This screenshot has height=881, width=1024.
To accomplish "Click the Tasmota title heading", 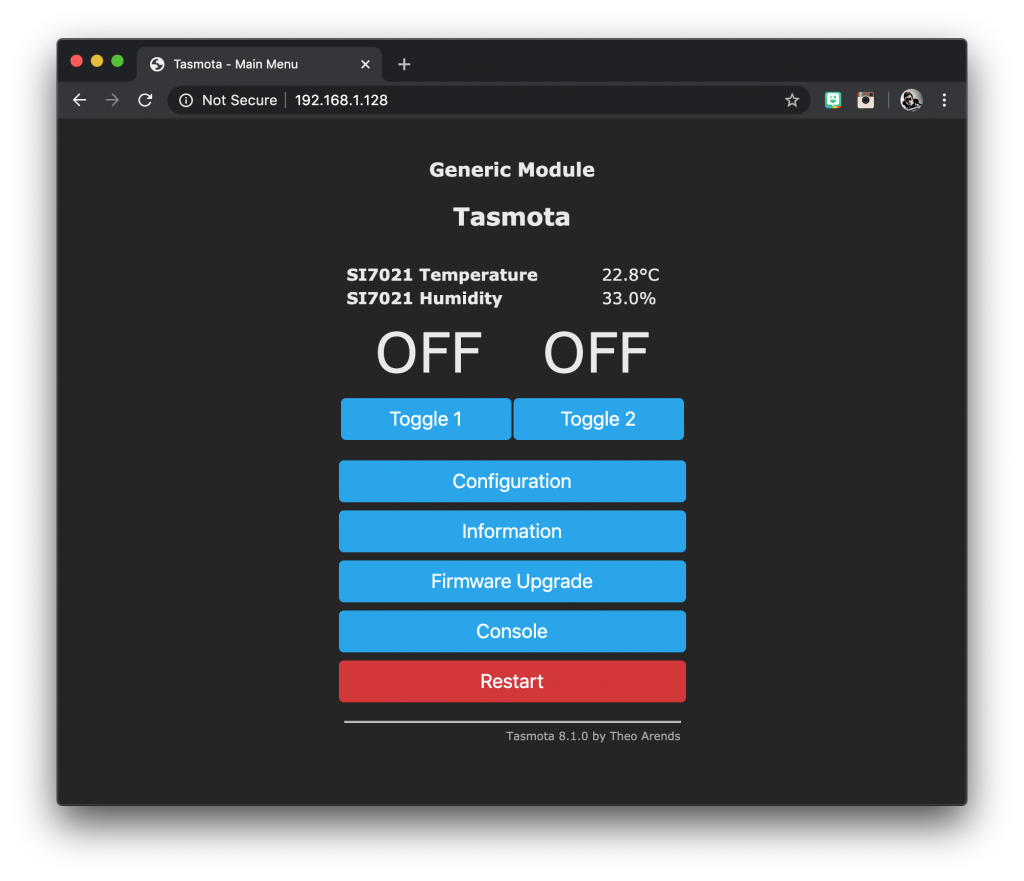I will click(512, 217).
